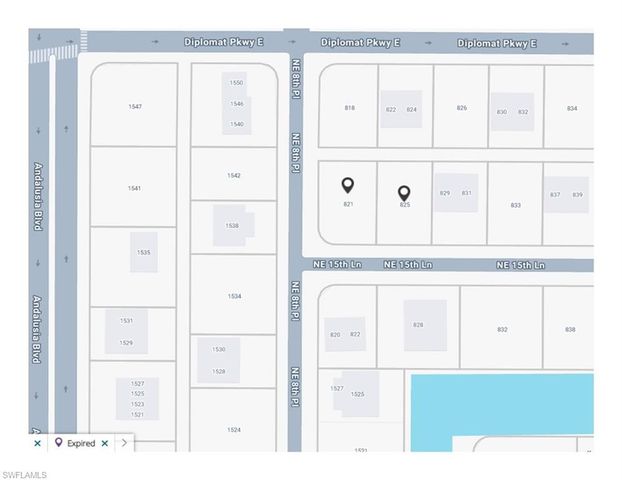Select parcel 1542 on the map

(233, 175)
